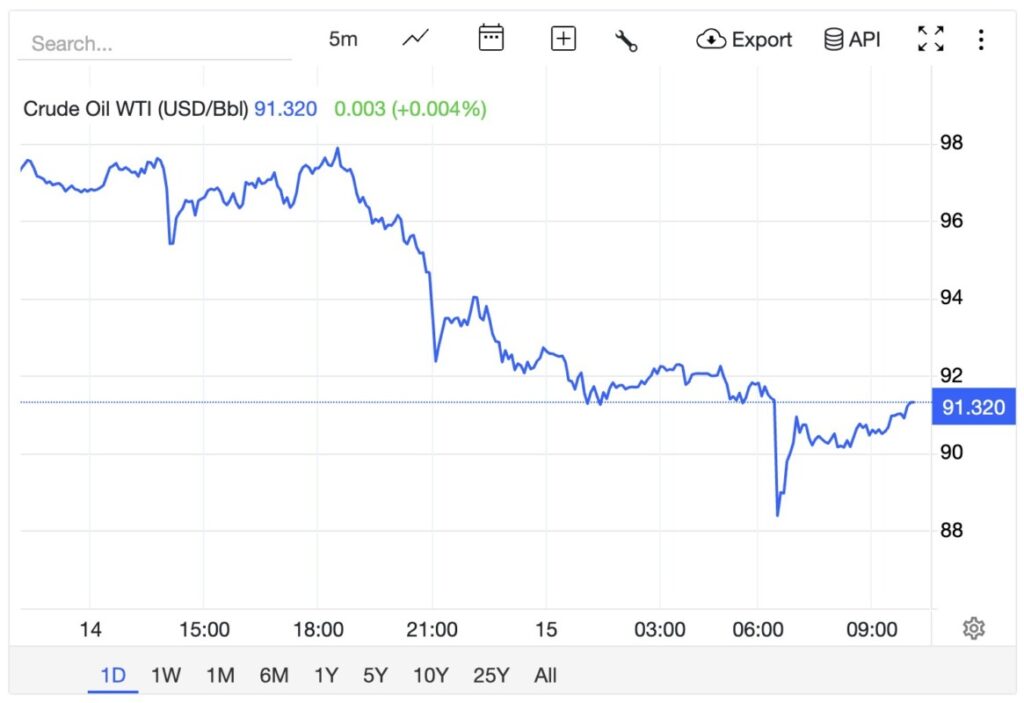Select the 6M time range
The height and width of the screenshot is (703, 1024).
pos(274,675)
